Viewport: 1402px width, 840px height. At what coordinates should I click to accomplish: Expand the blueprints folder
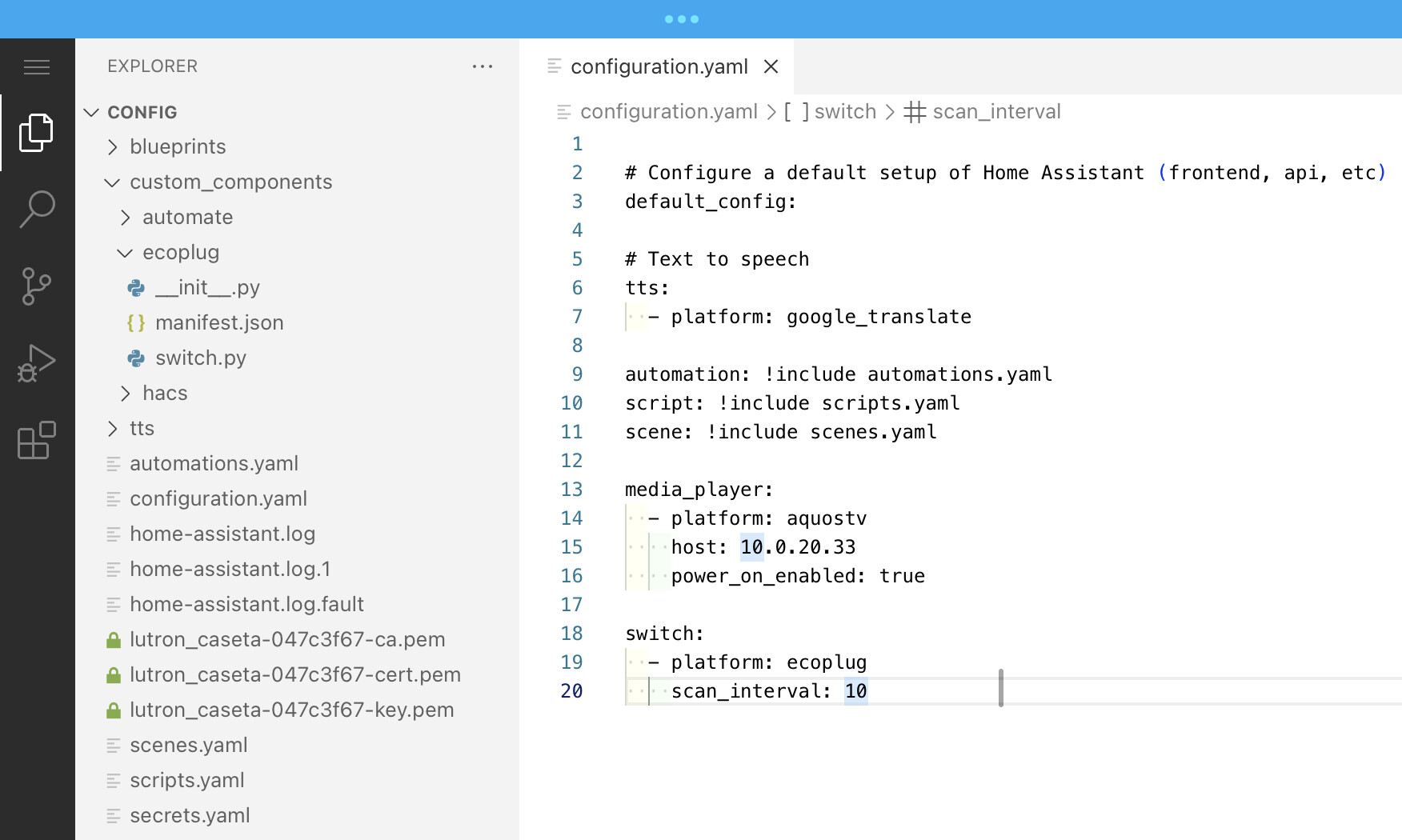113,146
